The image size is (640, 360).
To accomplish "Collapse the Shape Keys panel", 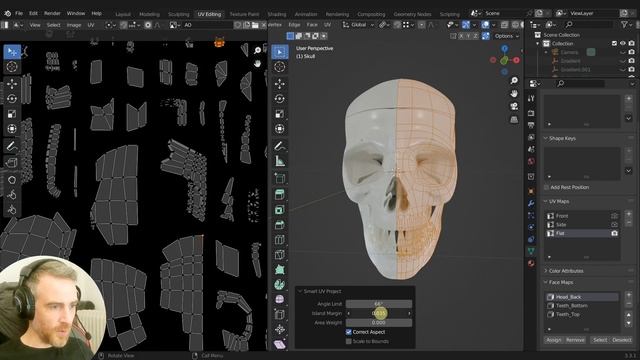I will pyautogui.click(x=546, y=138).
